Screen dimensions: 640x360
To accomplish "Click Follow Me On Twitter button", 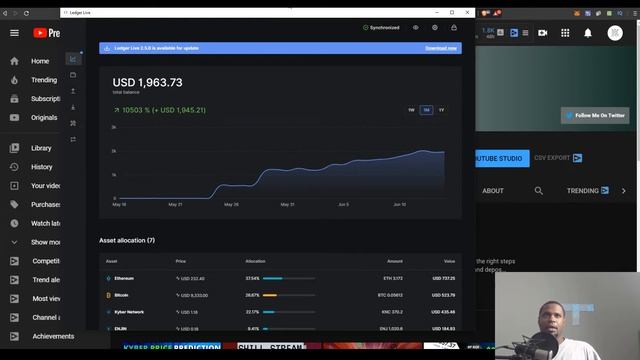I will [x=595, y=116].
